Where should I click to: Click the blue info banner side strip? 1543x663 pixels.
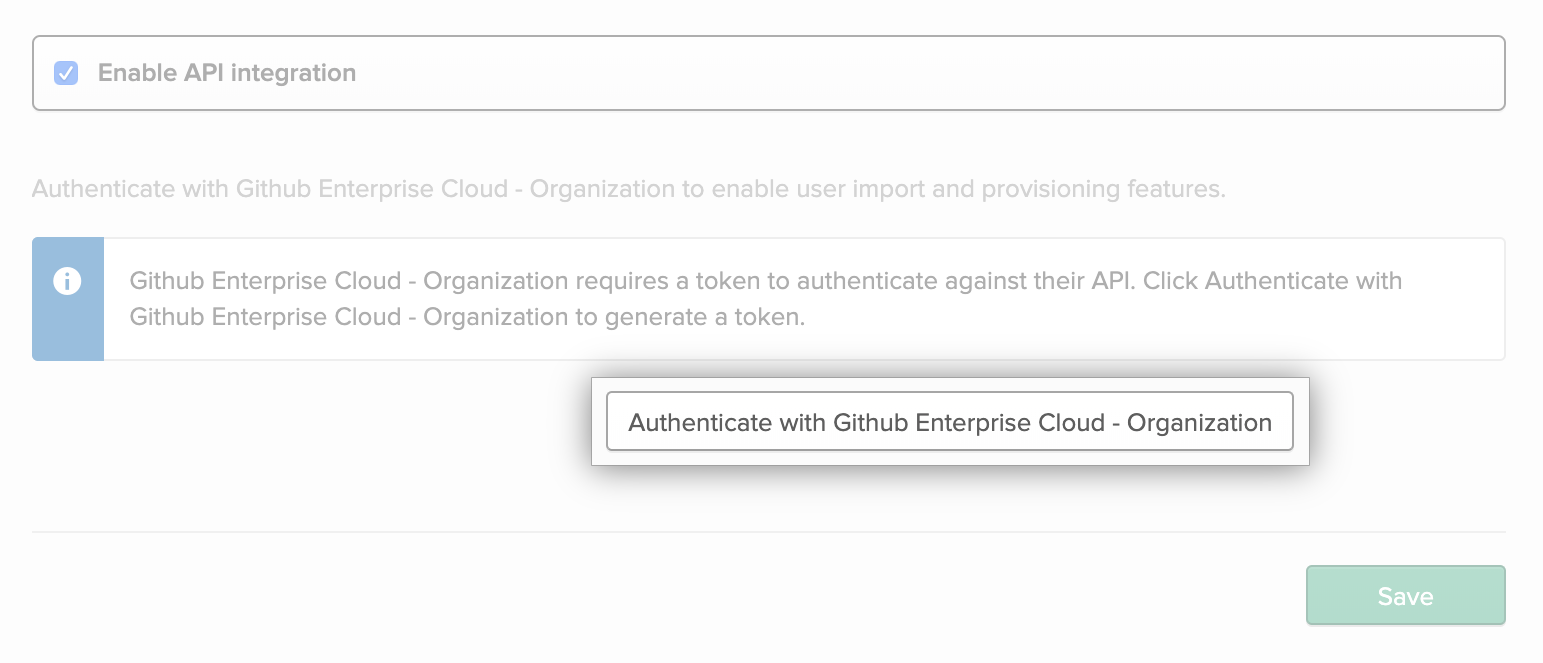pos(68,330)
